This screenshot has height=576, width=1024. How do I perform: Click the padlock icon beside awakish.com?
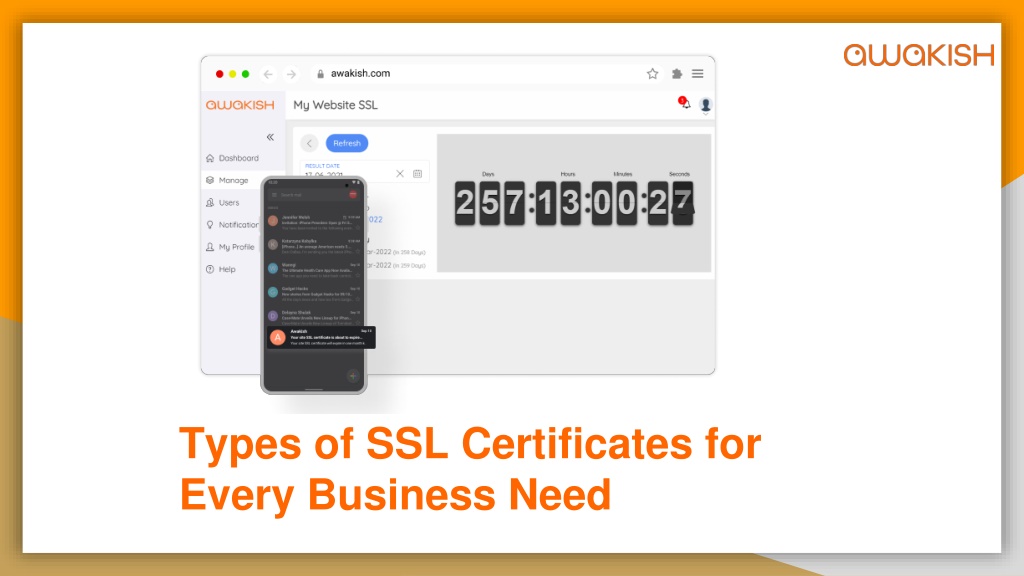click(320, 74)
